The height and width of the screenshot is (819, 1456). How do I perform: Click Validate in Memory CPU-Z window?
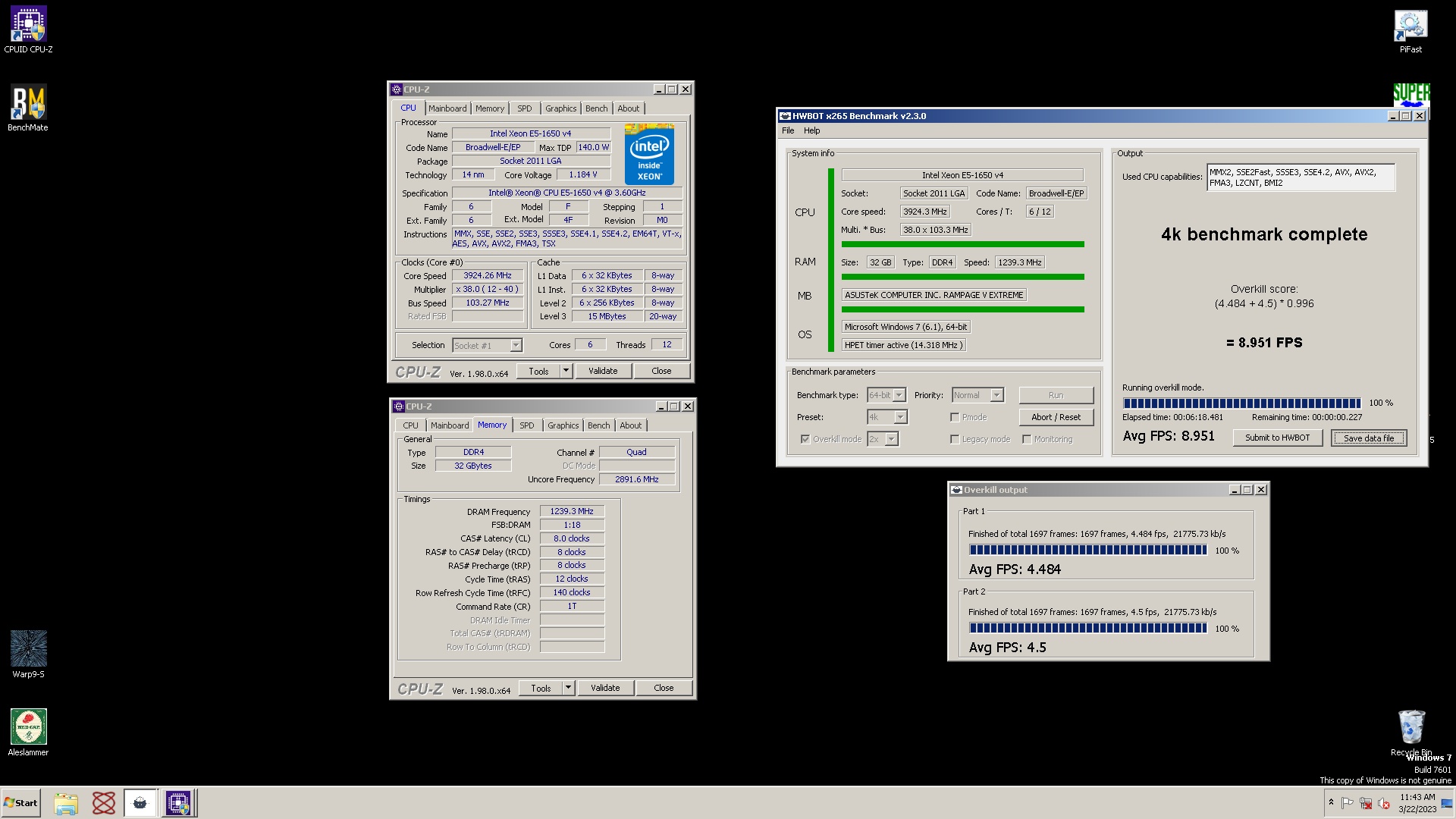pyautogui.click(x=605, y=688)
